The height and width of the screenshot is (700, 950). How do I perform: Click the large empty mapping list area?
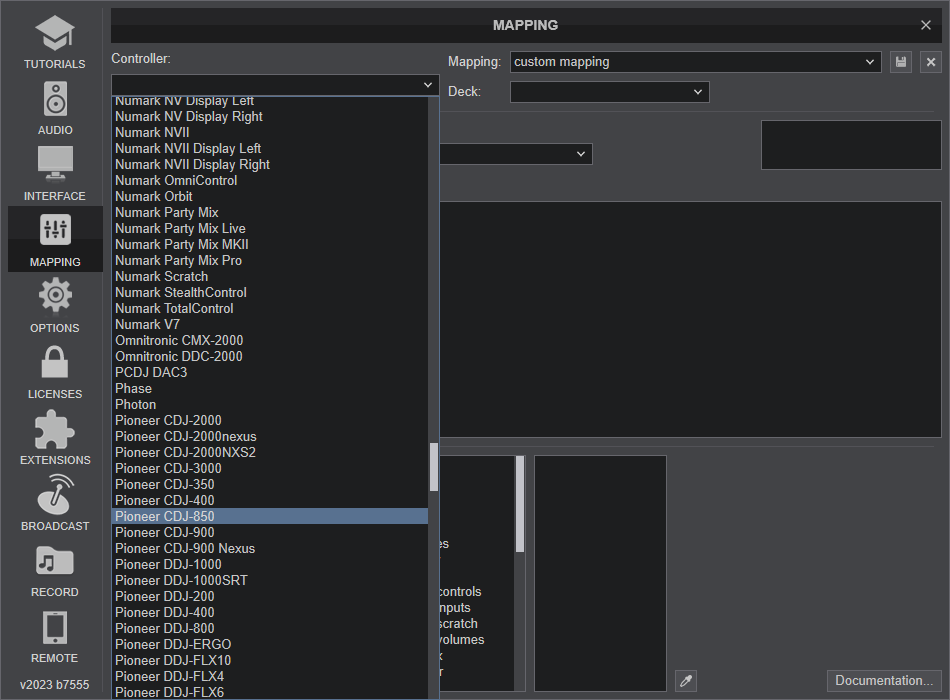[690, 319]
